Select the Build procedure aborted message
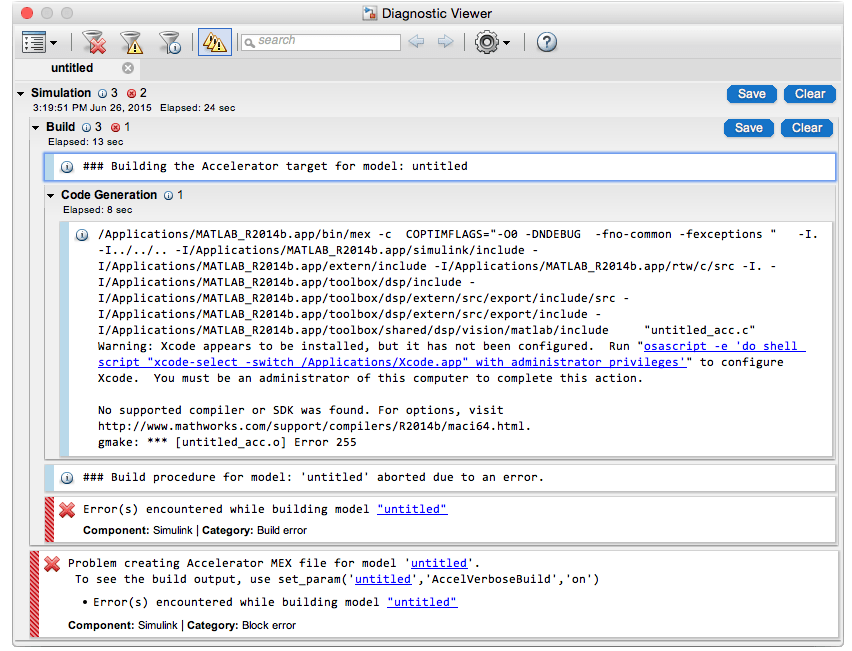Image resolution: width=852 pixels, height=651 pixels. point(440,478)
